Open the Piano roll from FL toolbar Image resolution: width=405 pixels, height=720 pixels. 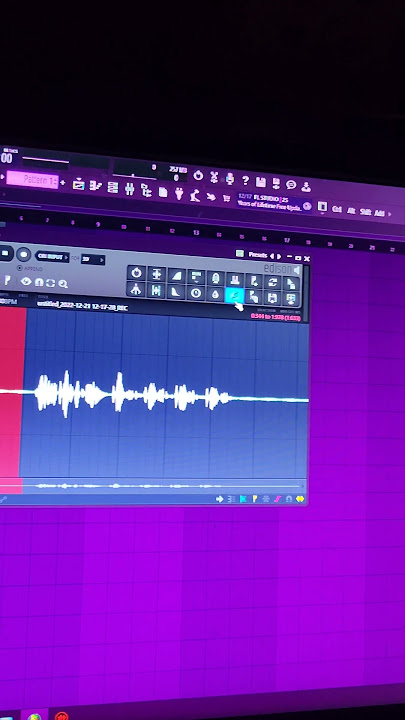click(96, 186)
